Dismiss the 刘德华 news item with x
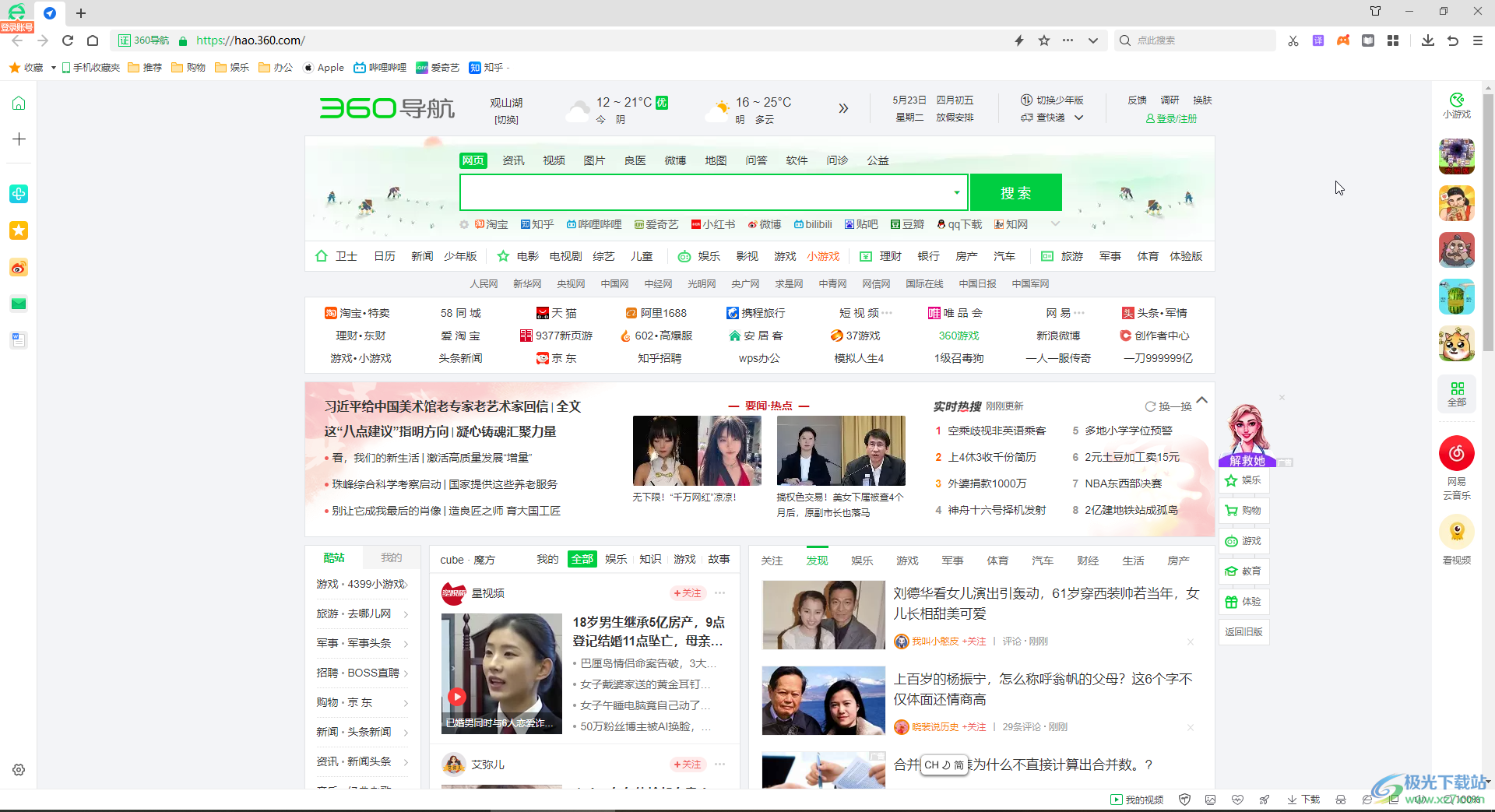The height and width of the screenshot is (812, 1495). (x=1191, y=642)
